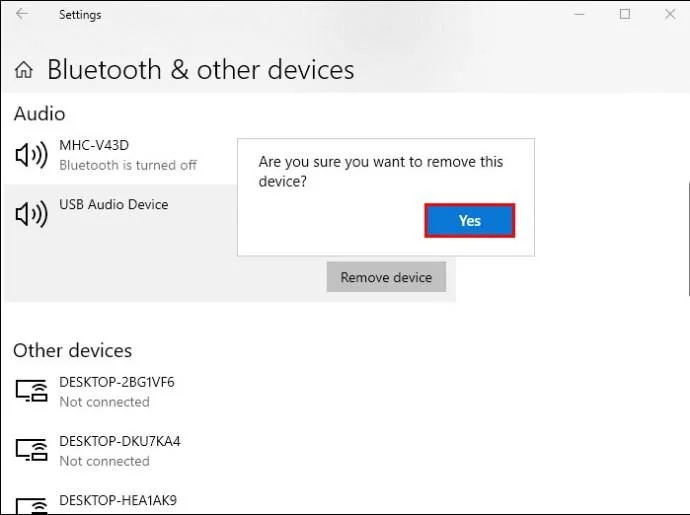Screen dimensions: 690x515
Task: Go back using the back arrow
Action: pyautogui.click(x=22, y=14)
